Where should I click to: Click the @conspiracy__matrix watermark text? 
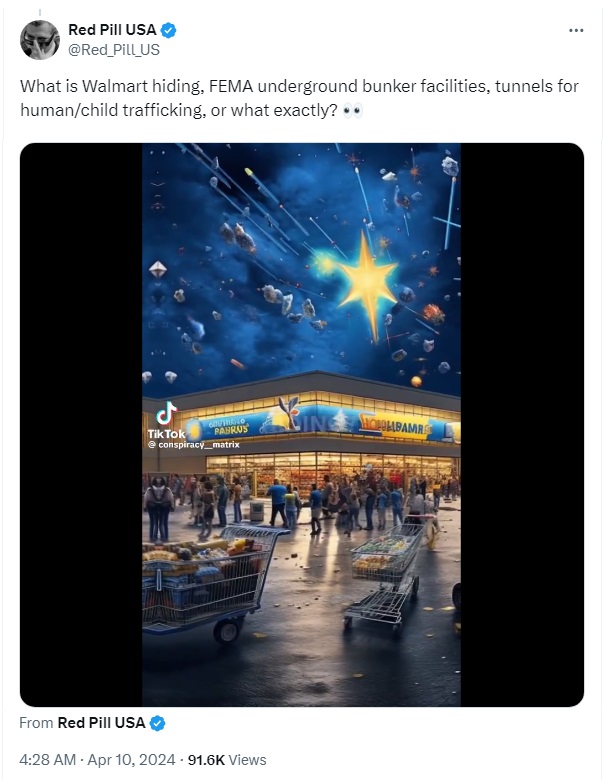click(194, 444)
